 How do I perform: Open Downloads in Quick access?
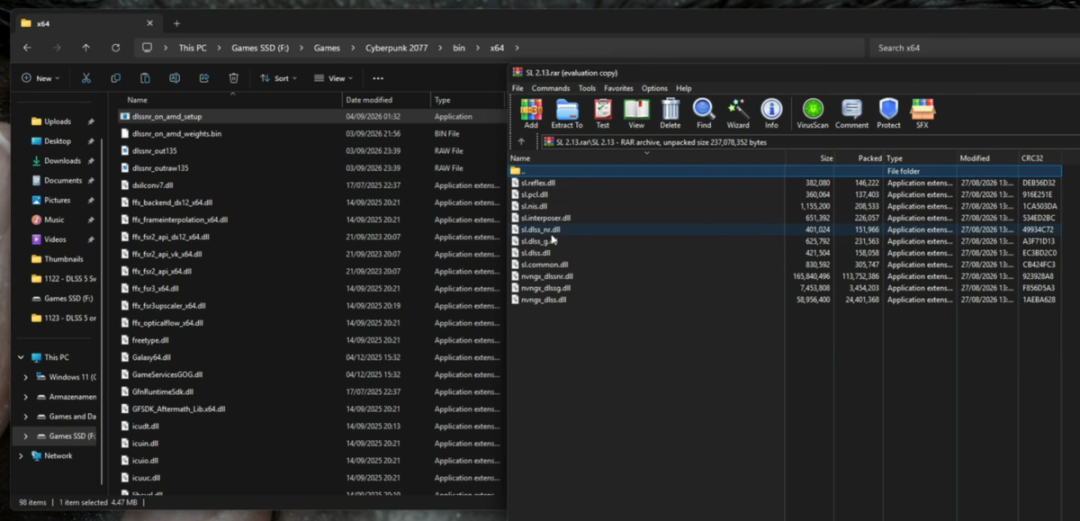[x=62, y=161]
